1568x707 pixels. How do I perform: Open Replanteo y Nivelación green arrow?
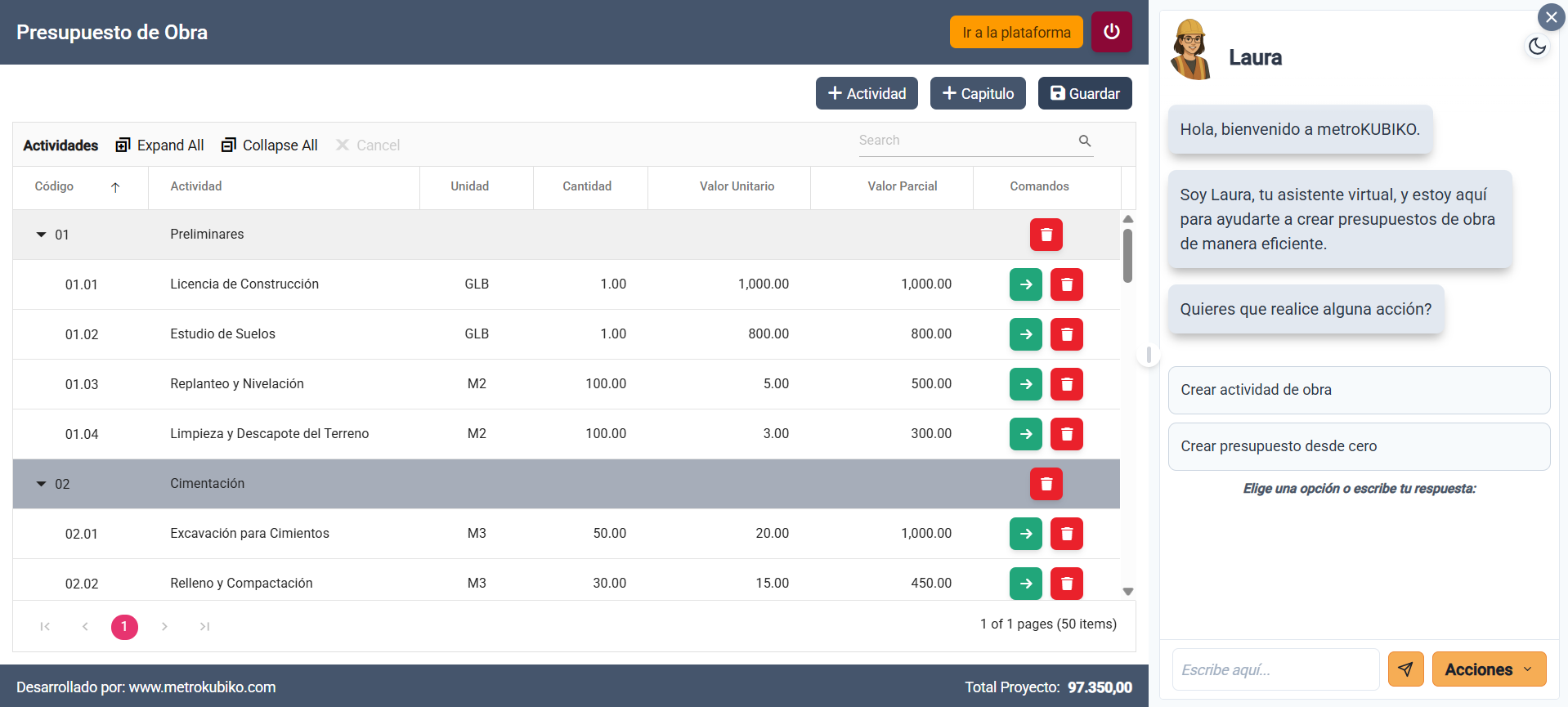coord(1025,384)
